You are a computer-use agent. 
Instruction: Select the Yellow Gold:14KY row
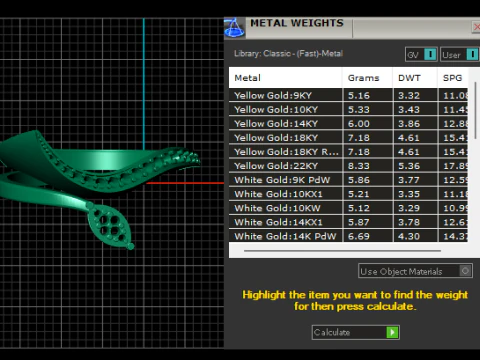coord(348,123)
